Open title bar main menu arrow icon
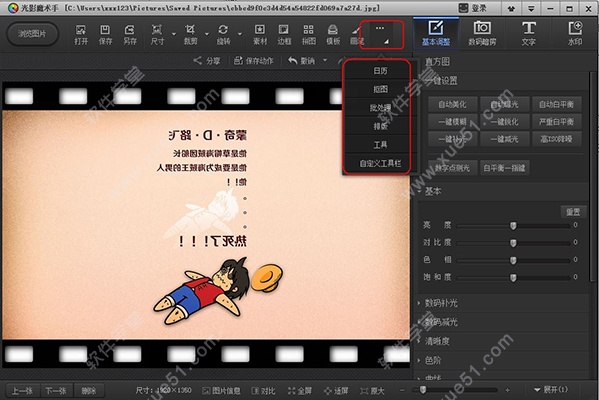Screen dimensions: 599x400 [531, 8]
